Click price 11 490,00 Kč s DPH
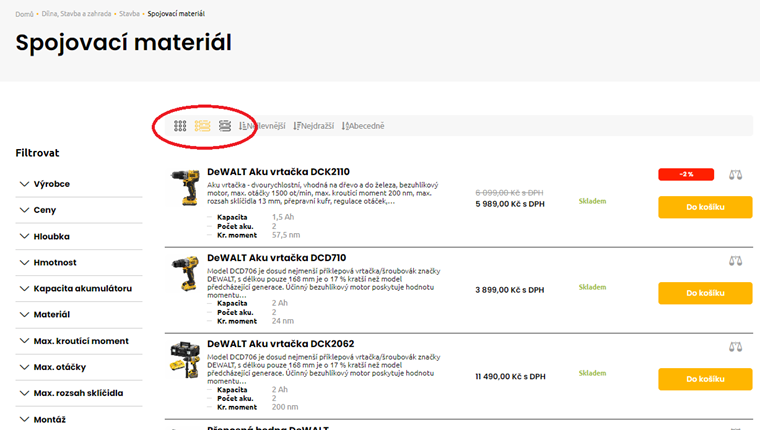 click(x=510, y=376)
